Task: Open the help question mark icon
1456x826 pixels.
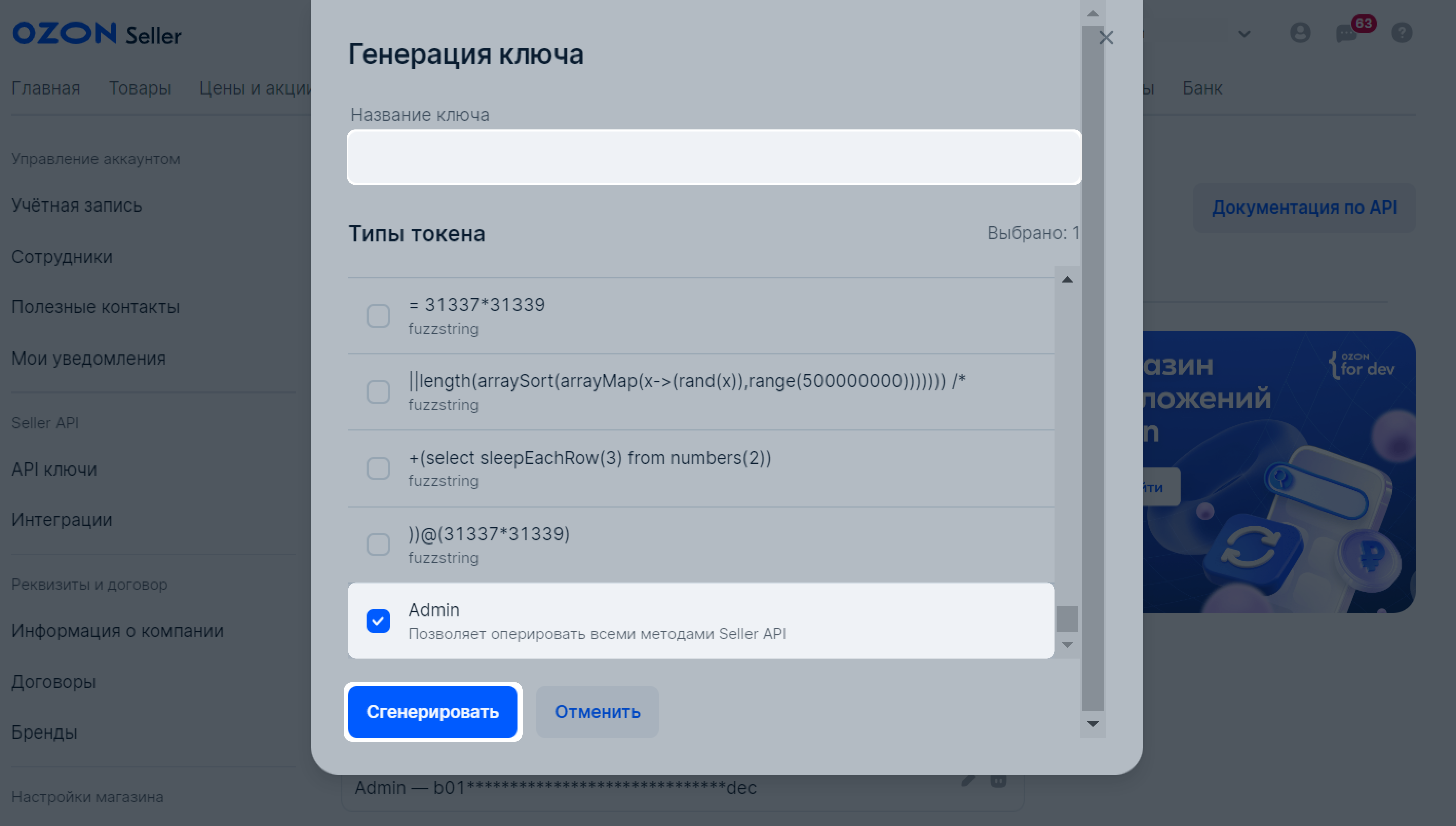Action: pyautogui.click(x=1402, y=32)
